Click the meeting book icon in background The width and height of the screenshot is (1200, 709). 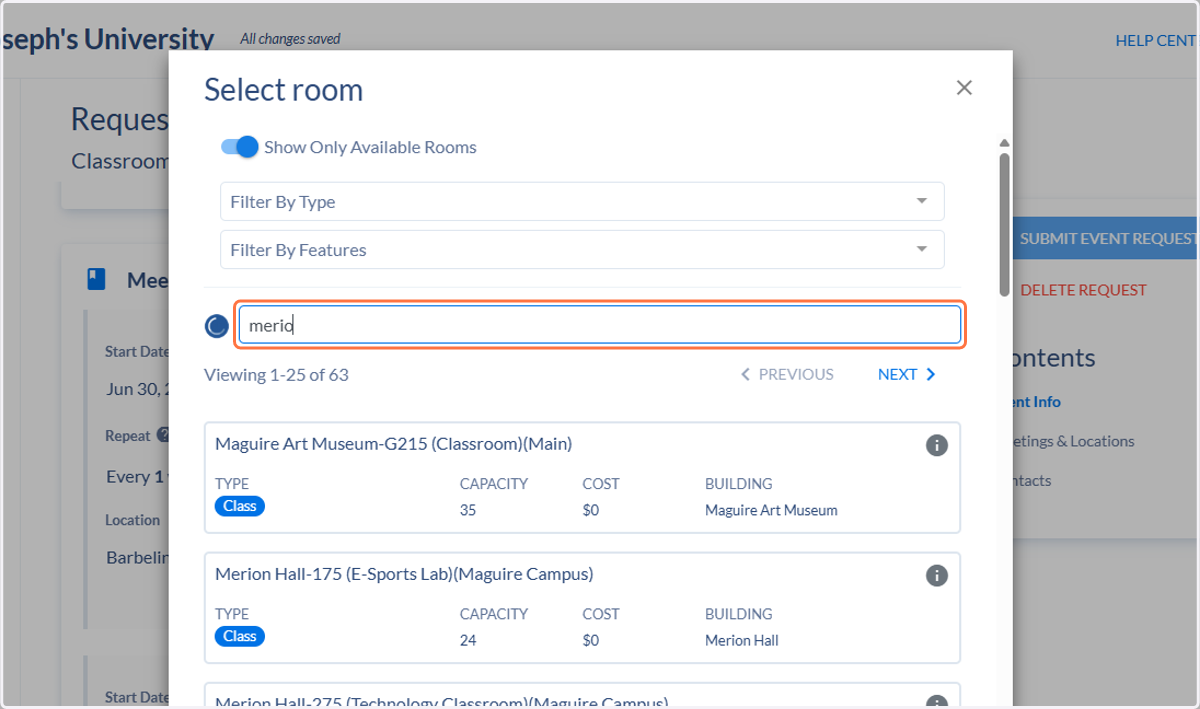point(96,279)
